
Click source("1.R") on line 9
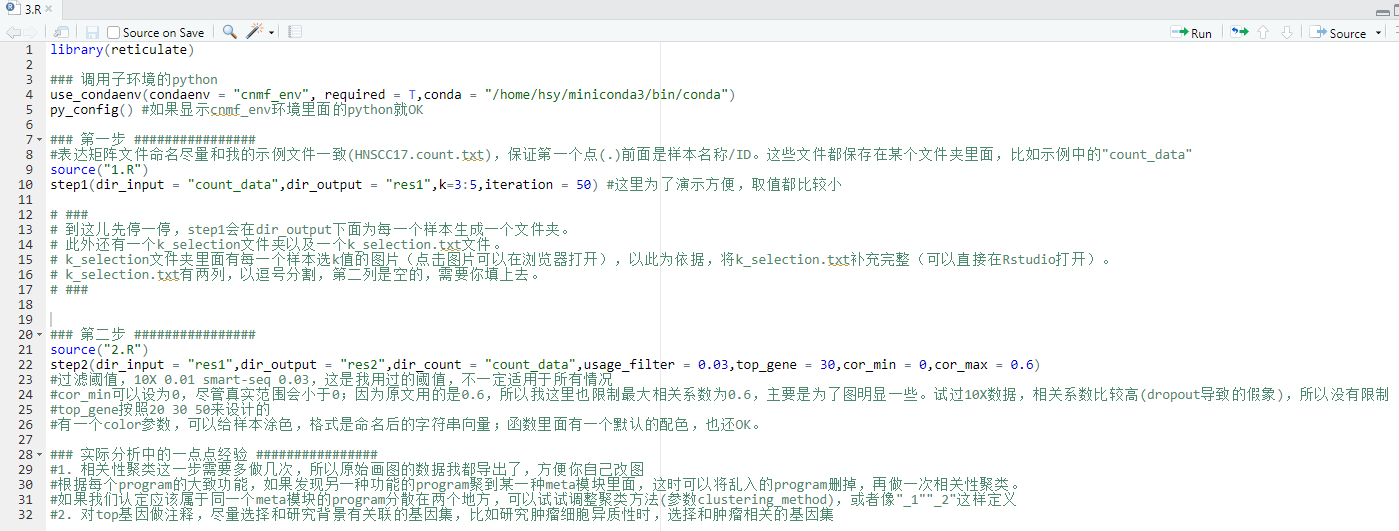[x=99, y=169]
